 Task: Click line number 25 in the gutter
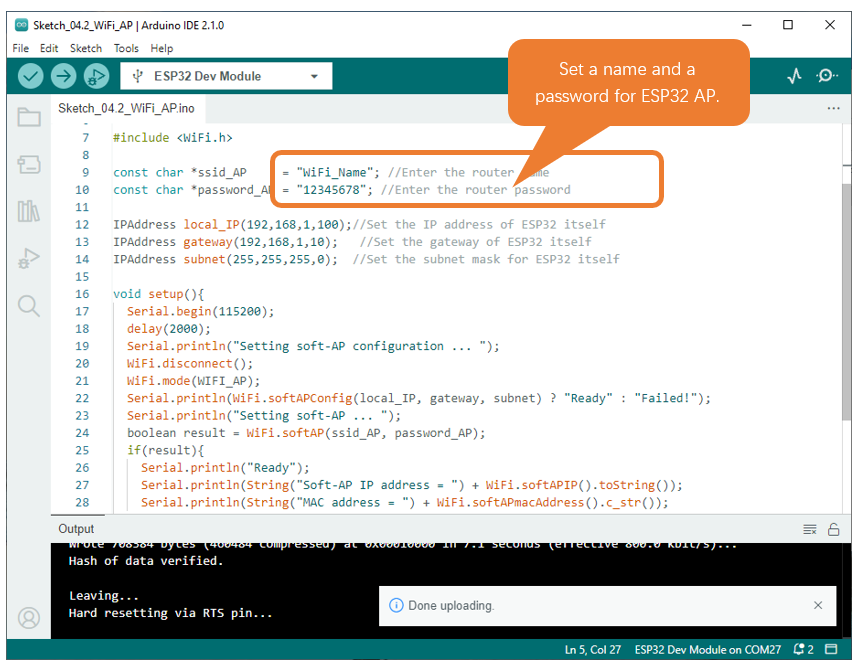point(82,450)
